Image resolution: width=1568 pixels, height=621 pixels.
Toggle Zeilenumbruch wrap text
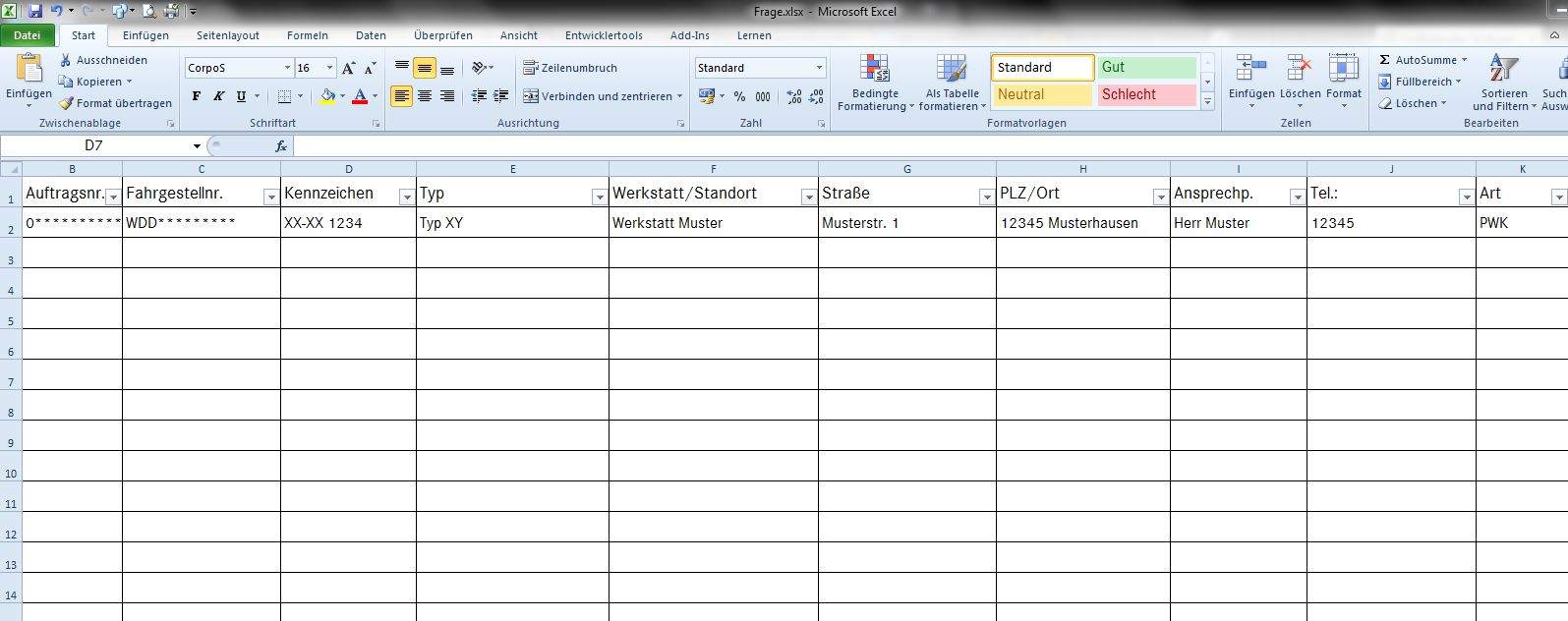pyautogui.click(x=570, y=68)
